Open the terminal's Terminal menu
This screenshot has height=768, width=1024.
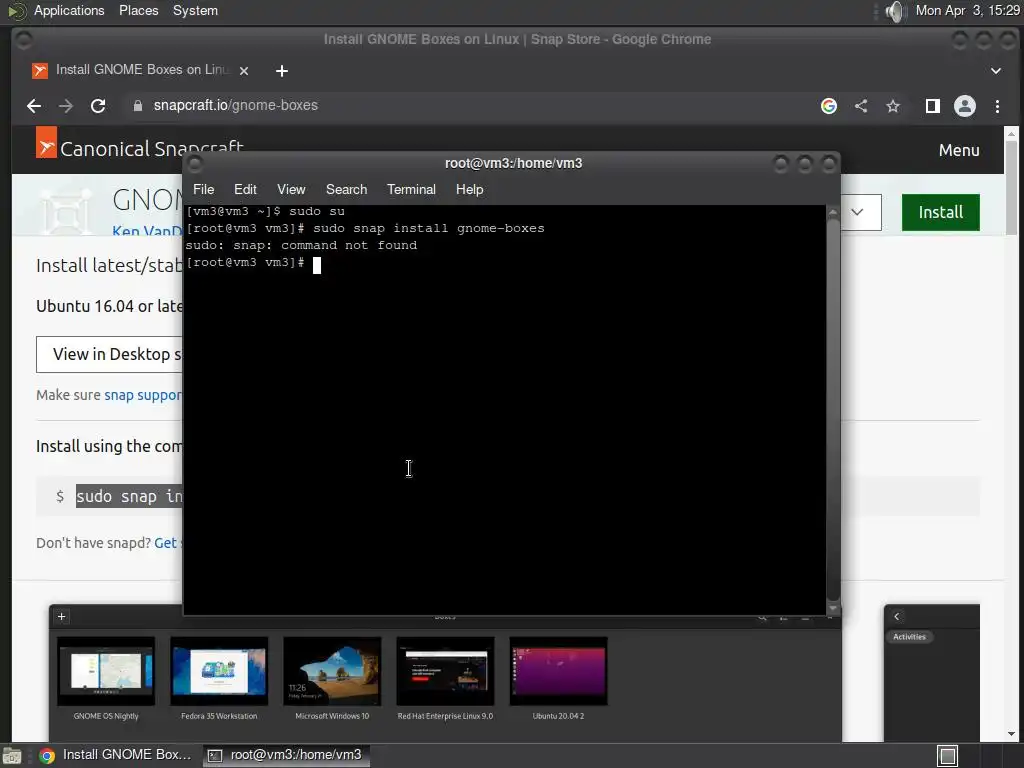point(411,189)
